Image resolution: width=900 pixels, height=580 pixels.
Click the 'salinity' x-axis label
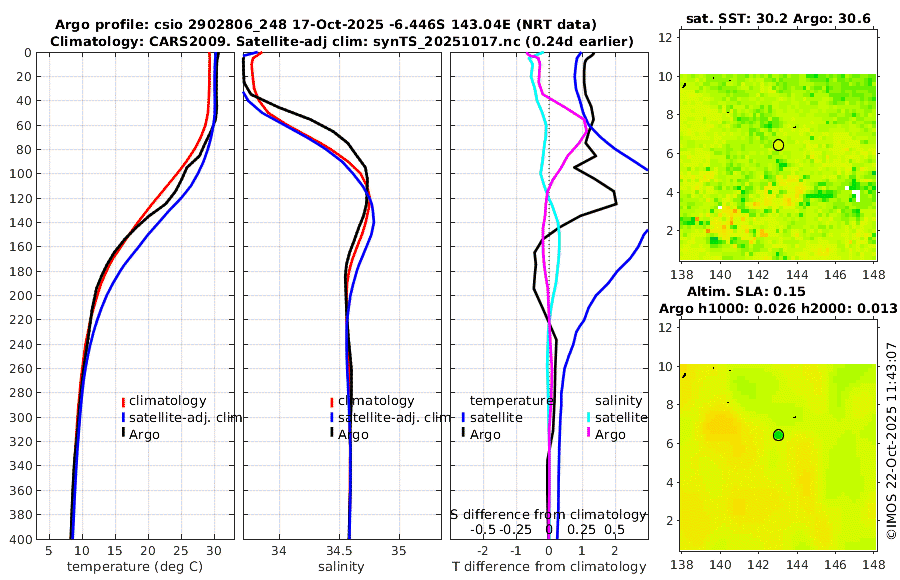[341, 567]
